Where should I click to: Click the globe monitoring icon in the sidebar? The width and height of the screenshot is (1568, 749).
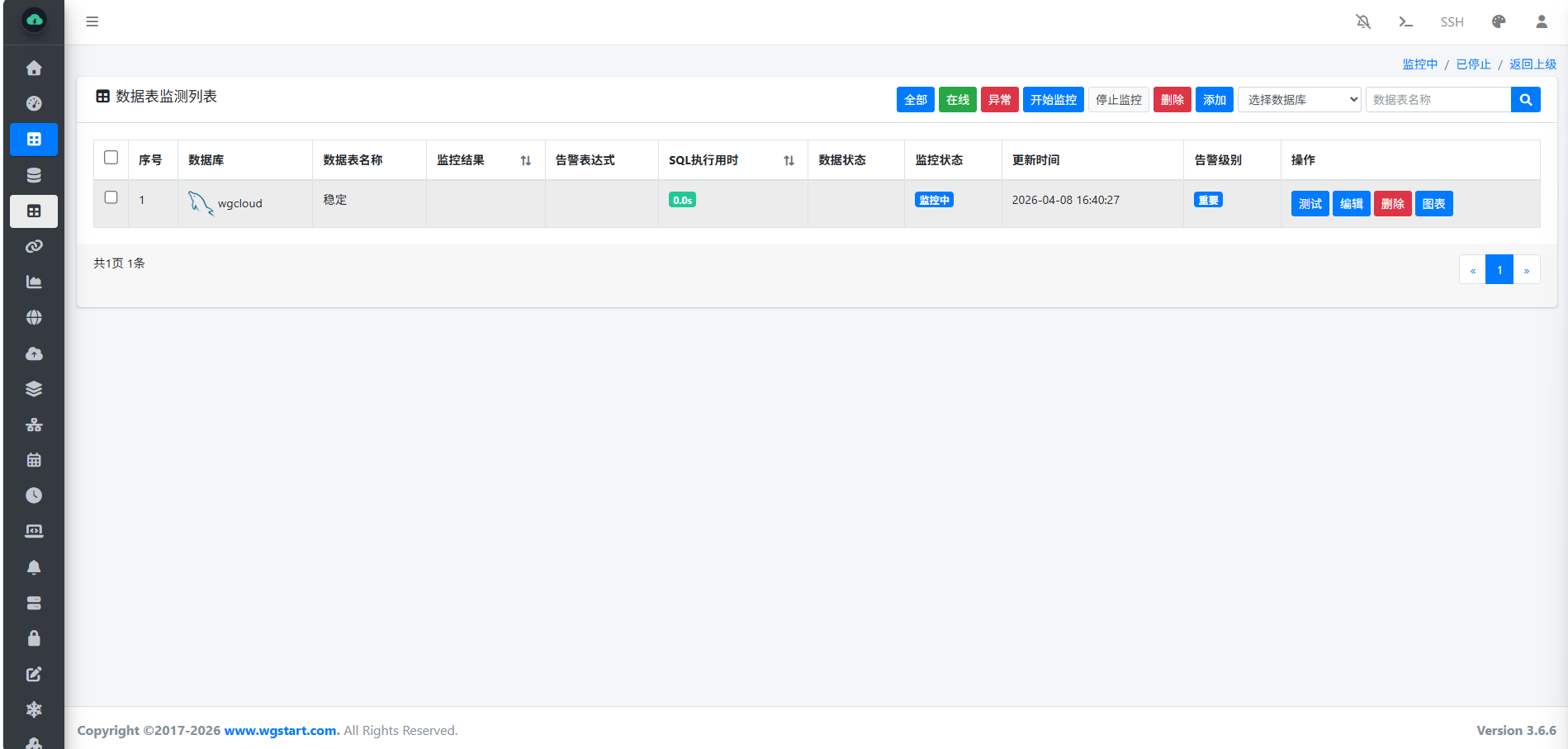click(x=34, y=316)
